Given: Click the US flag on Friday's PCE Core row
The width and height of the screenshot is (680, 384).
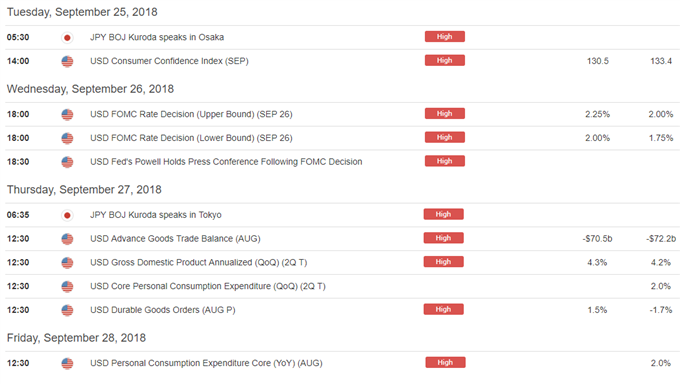Looking at the screenshot, I should [67, 364].
